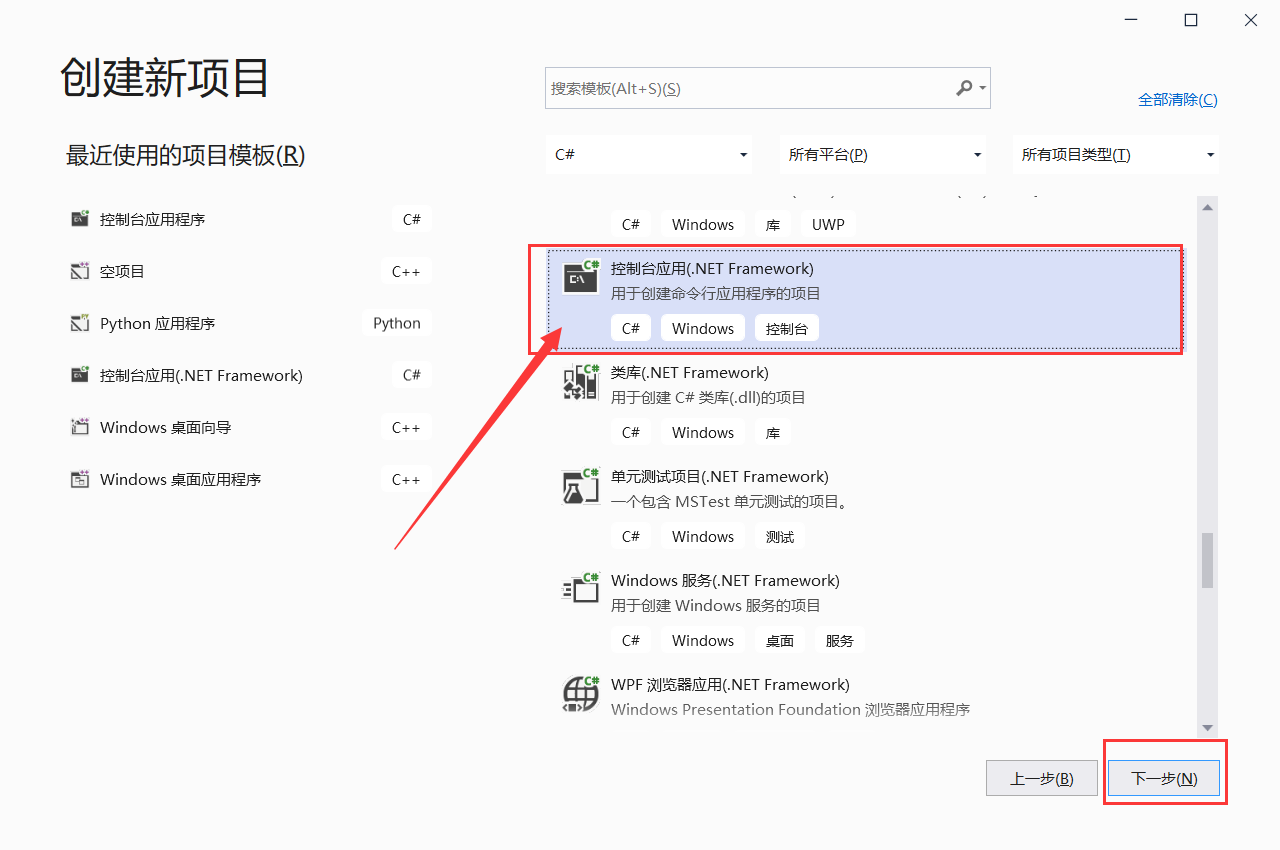Screen dimensions: 1280x850
Task: Click the 单元测试项目 template icon
Action: coord(581,486)
